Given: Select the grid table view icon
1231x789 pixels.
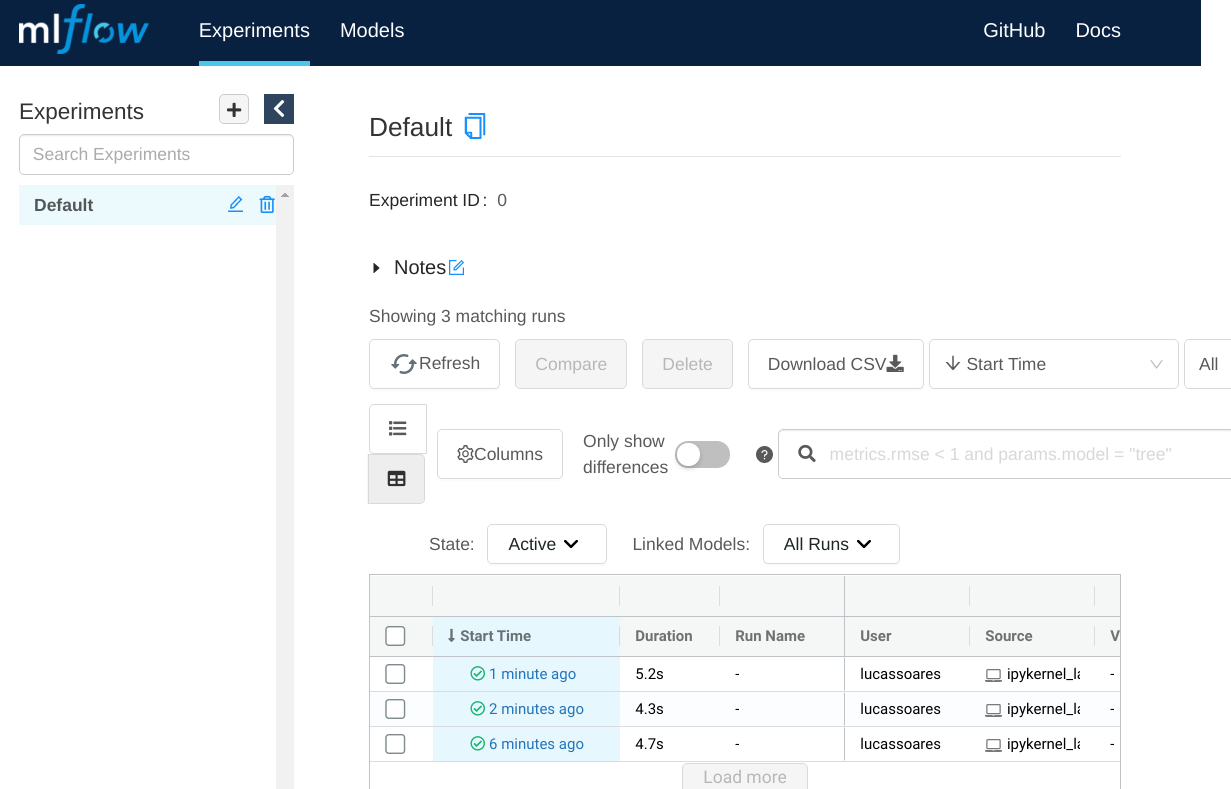Looking at the screenshot, I should 397,479.
